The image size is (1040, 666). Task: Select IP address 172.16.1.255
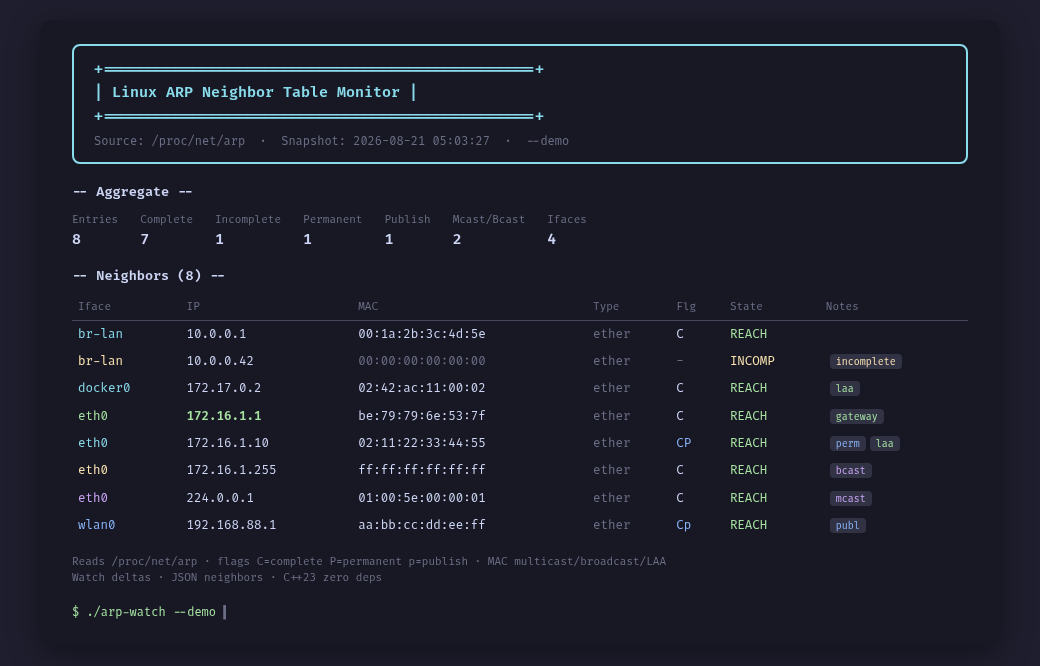[231, 470]
